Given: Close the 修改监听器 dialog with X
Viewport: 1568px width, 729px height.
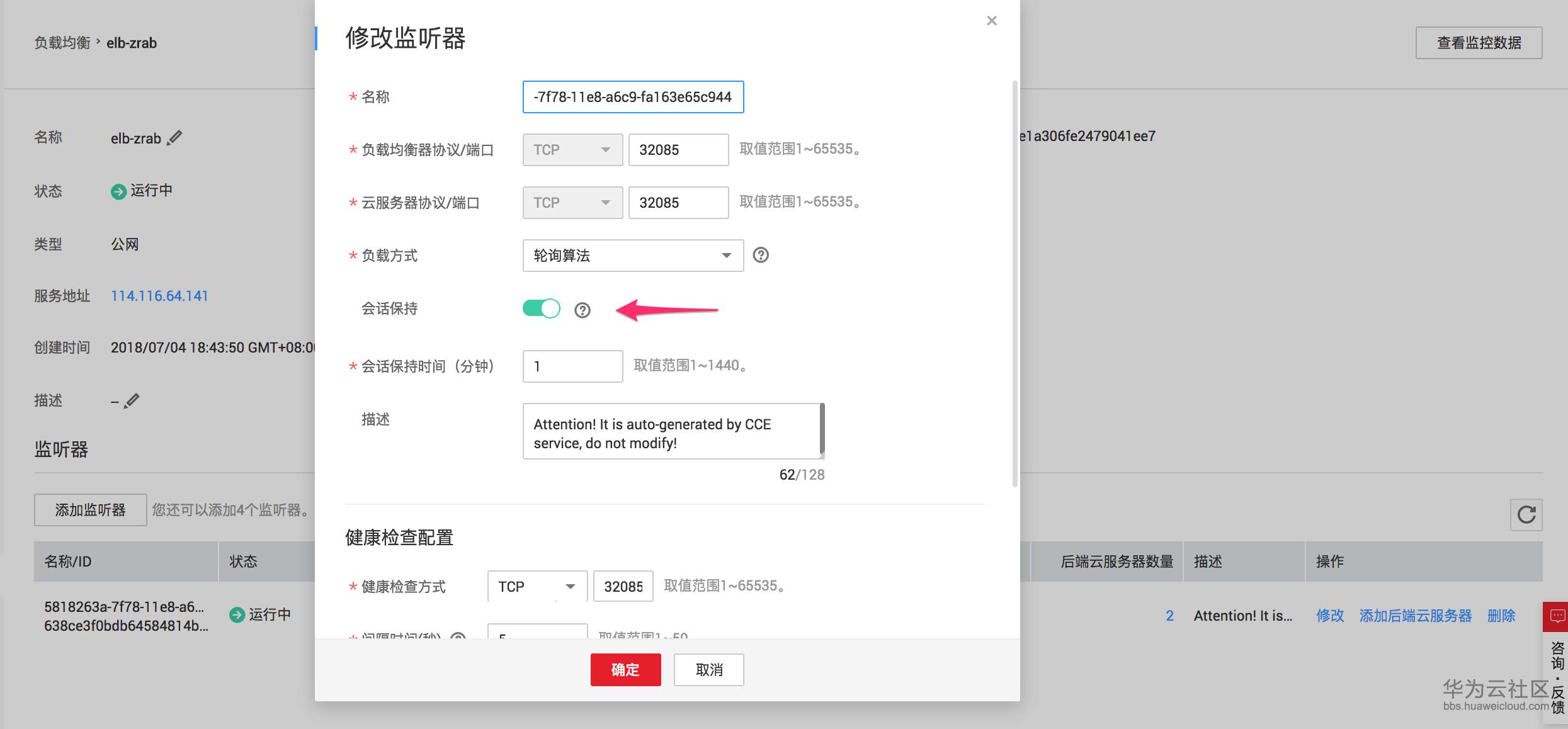Looking at the screenshot, I should pyautogui.click(x=992, y=21).
